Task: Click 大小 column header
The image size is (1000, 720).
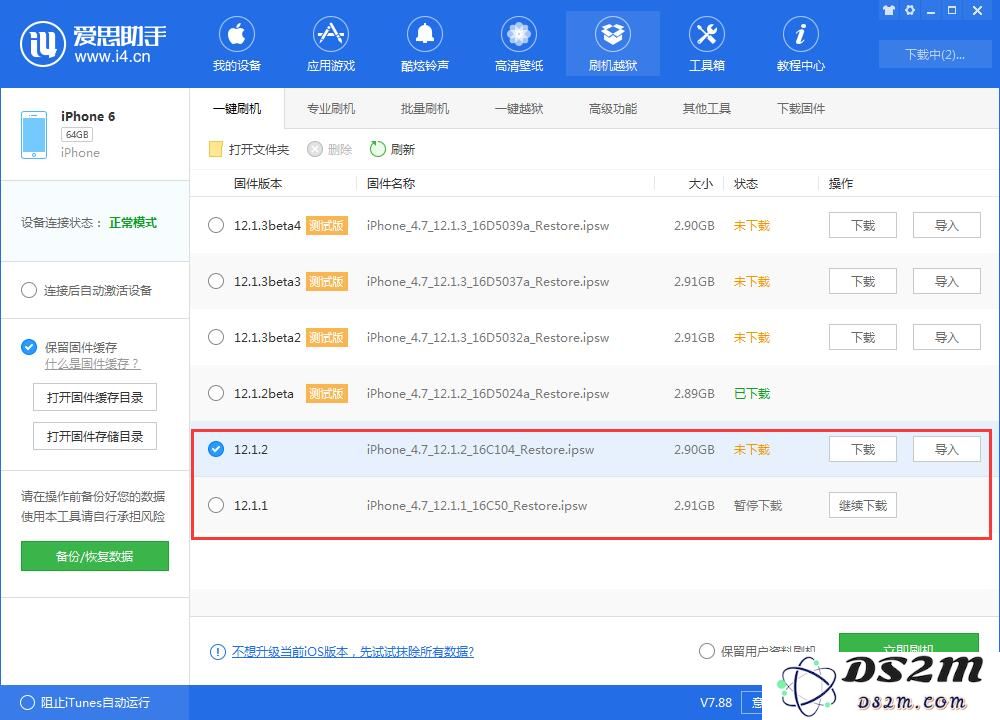Action: 700,184
